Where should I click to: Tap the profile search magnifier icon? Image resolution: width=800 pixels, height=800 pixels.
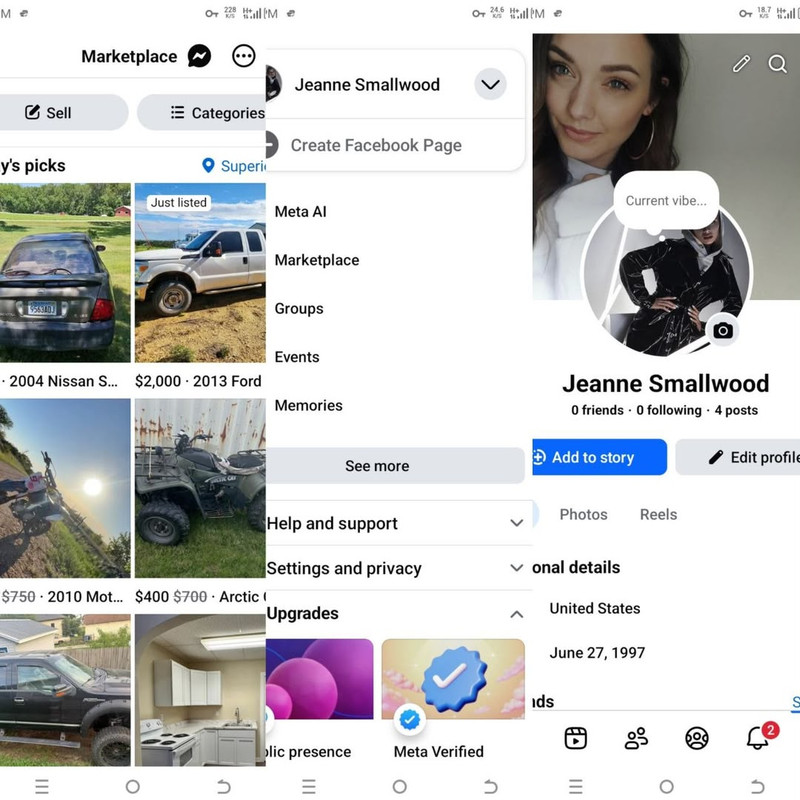point(778,64)
